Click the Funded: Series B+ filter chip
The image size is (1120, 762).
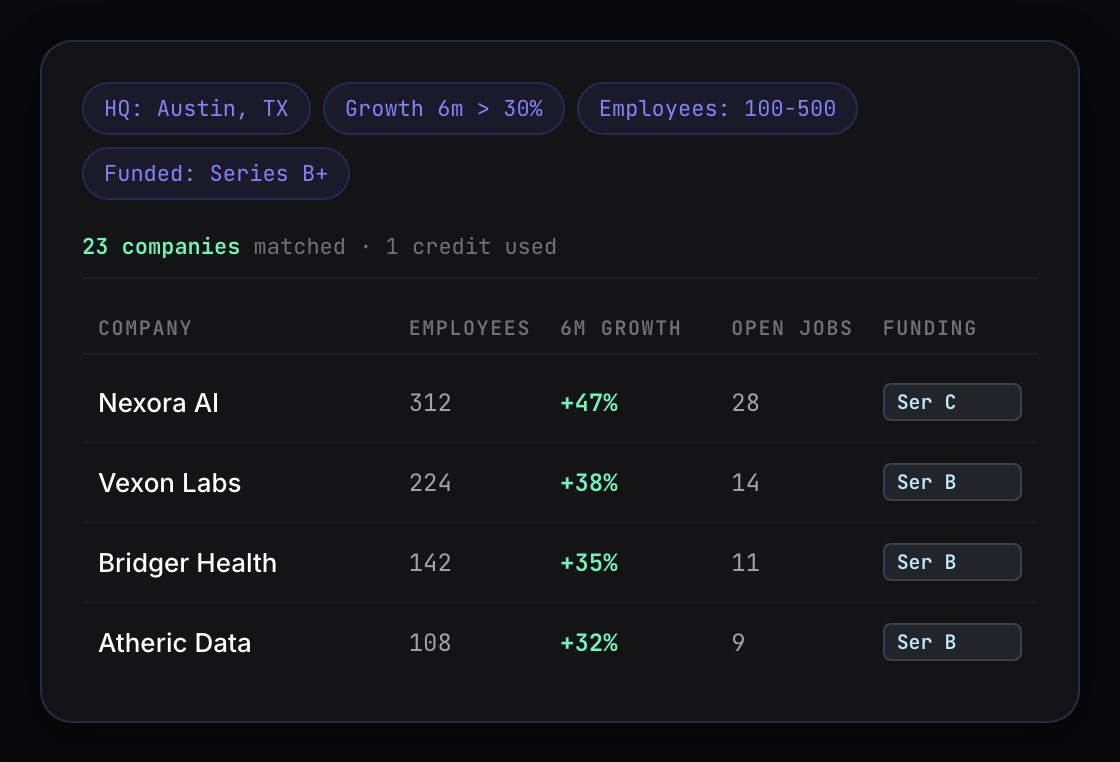(x=216, y=174)
